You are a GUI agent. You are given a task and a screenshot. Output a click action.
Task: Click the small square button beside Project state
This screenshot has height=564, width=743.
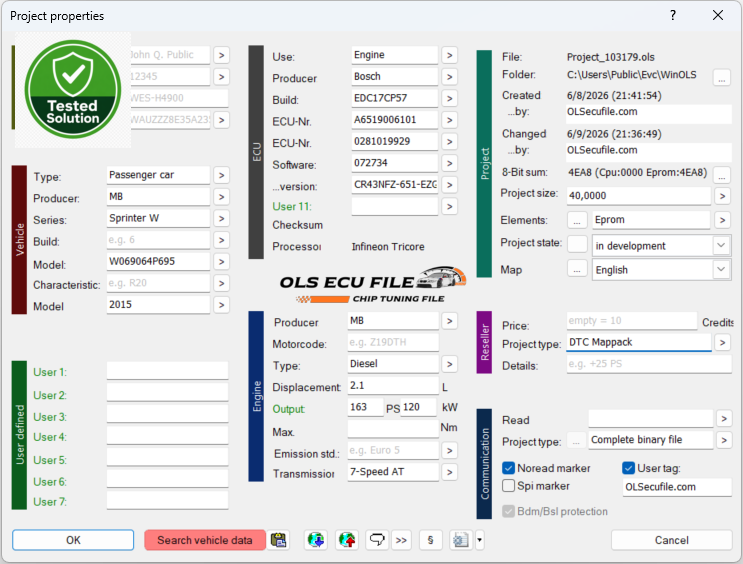coord(577,245)
